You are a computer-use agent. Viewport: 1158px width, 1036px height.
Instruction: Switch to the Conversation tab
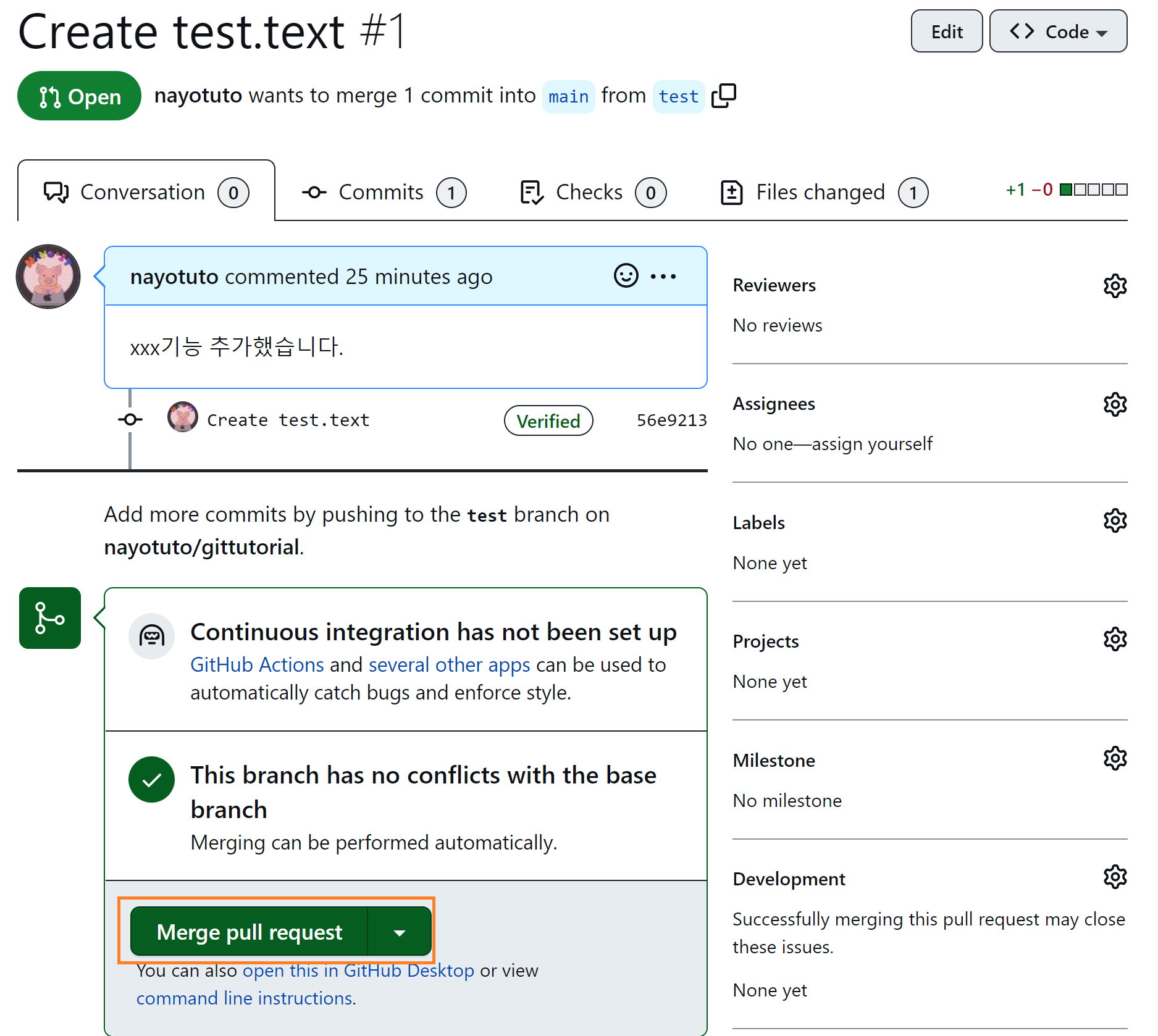click(x=146, y=192)
